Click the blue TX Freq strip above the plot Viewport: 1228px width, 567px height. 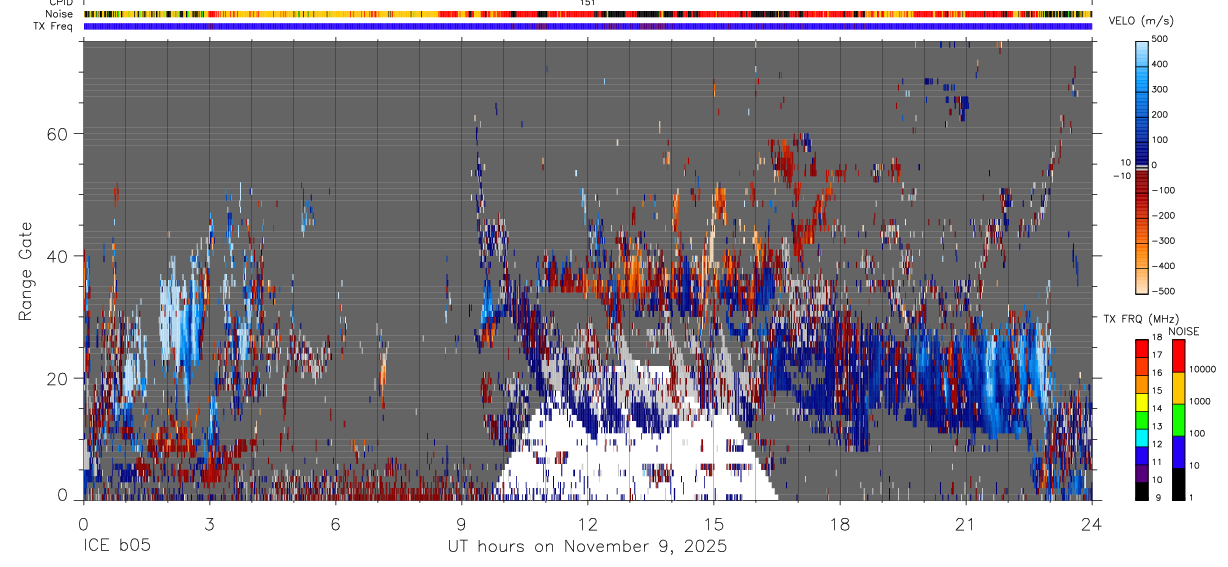[x=587, y=27]
